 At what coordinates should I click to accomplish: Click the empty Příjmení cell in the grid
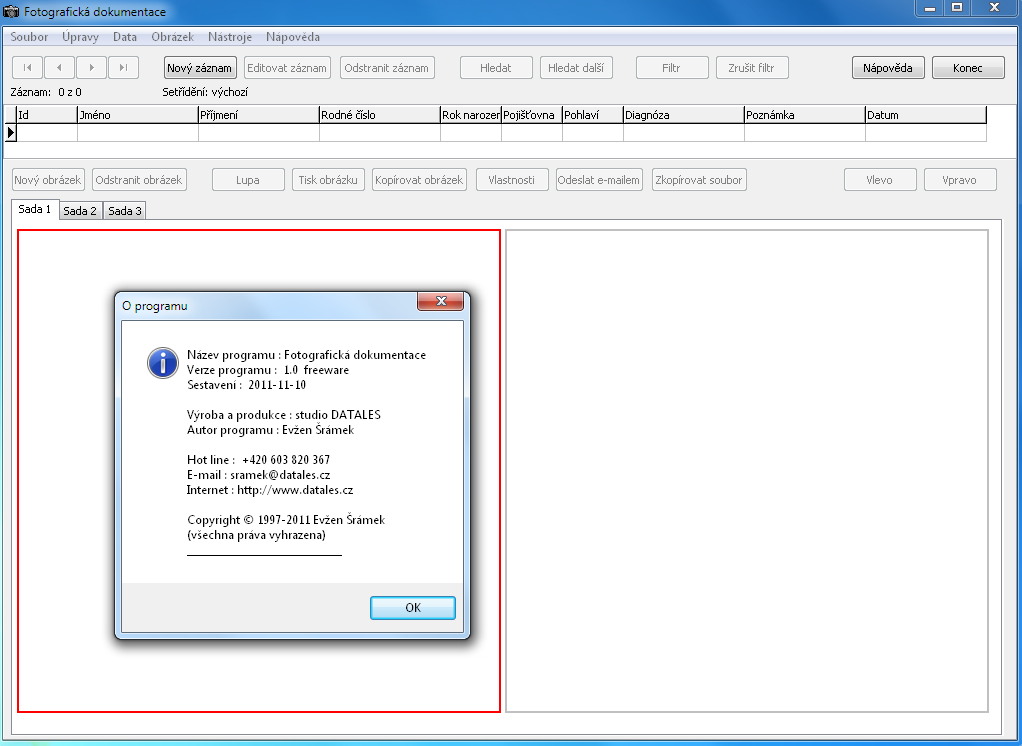tap(258, 132)
